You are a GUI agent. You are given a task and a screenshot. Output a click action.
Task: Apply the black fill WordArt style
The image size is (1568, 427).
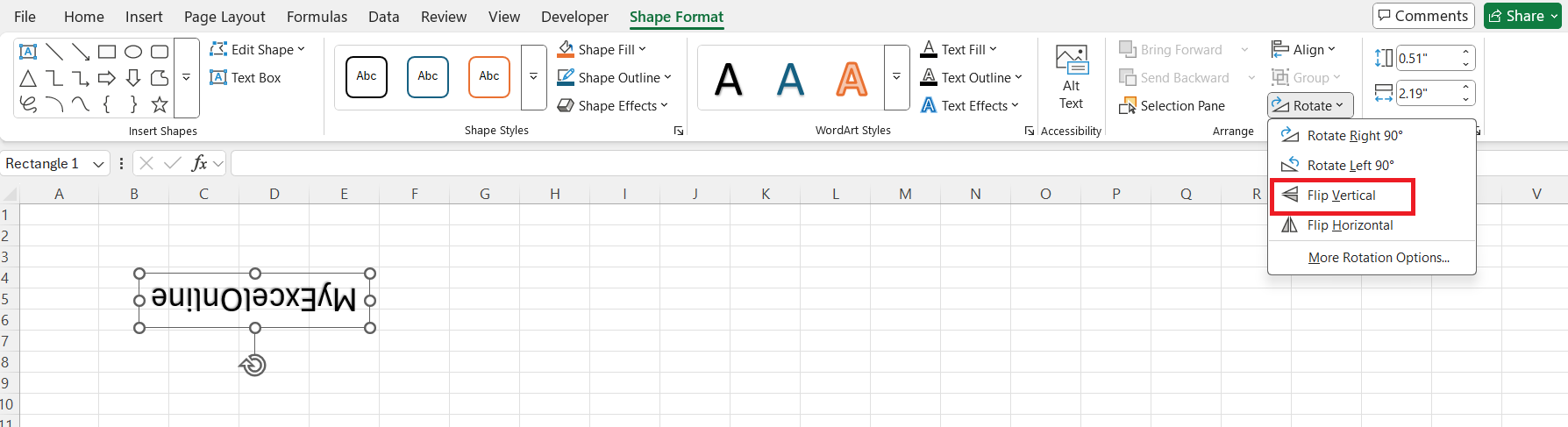point(729,79)
